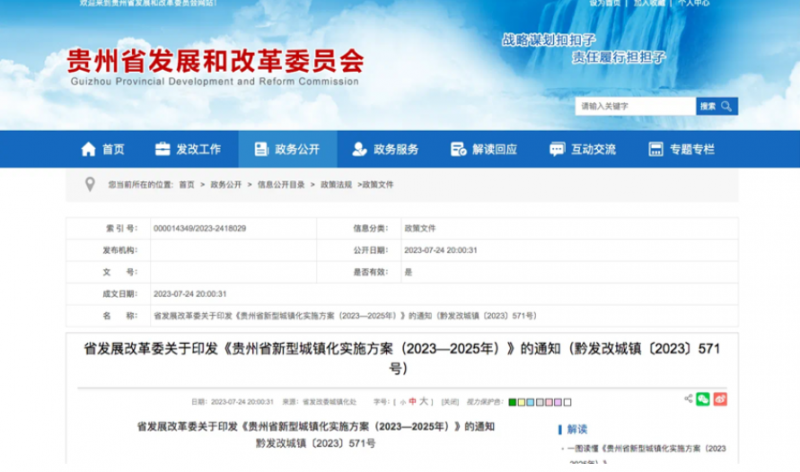
Task: Set font size to 中
Action: pyautogui.click(x=412, y=401)
